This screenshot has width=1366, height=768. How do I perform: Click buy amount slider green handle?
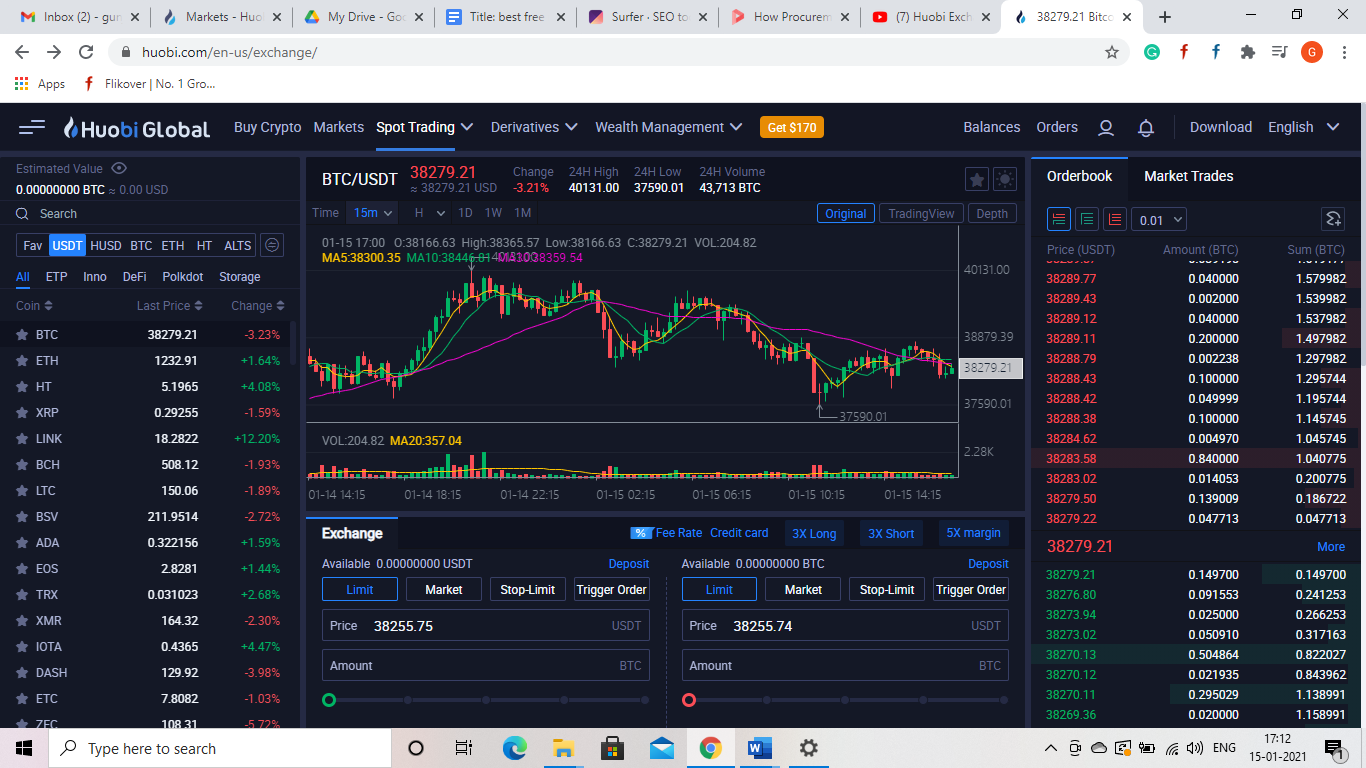point(329,700)
